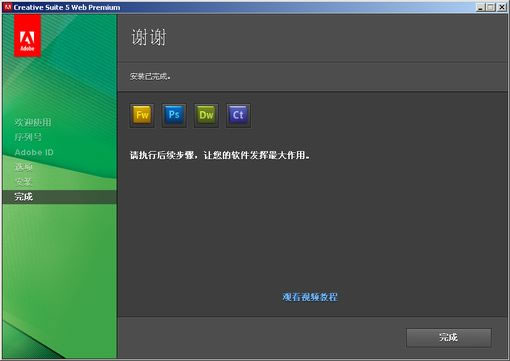Click the Creative Suite 5 Web Premium title
Viewport: 510px width, 361px height.
[x=67, y=7]
